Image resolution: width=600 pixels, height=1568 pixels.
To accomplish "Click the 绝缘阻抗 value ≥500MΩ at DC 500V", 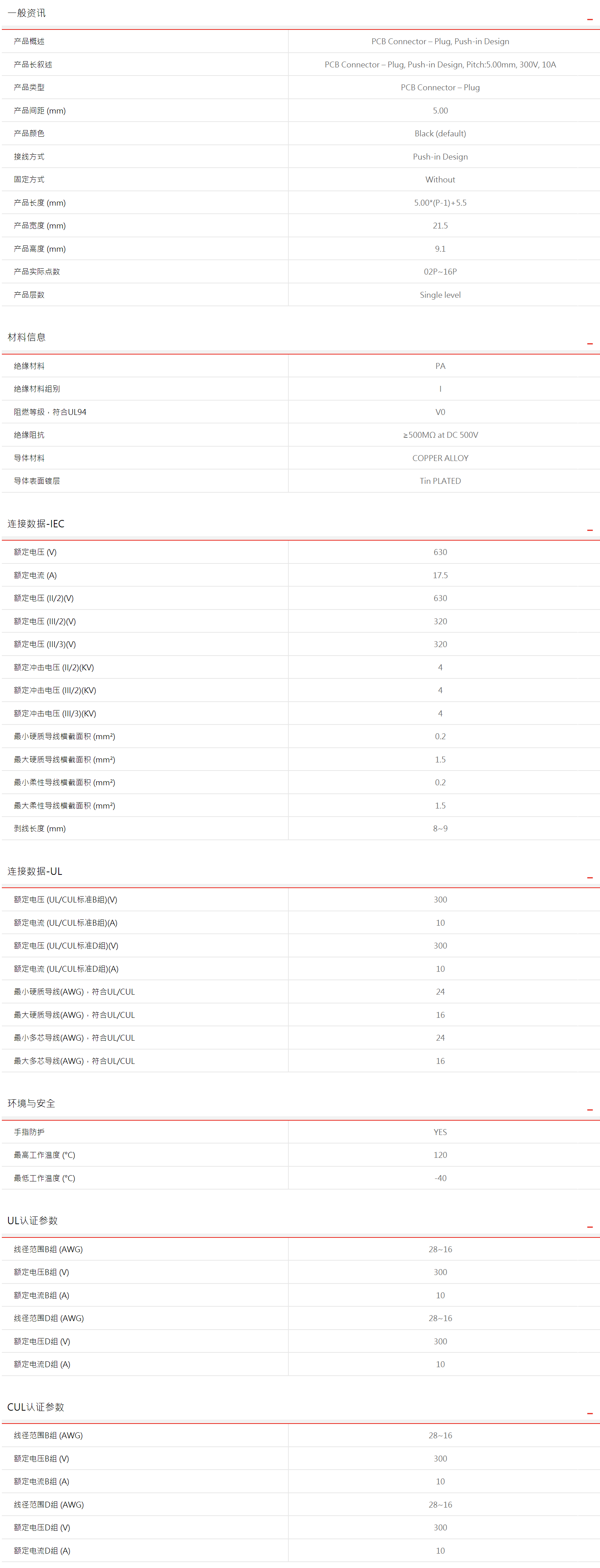I will [x=440, y=434].
